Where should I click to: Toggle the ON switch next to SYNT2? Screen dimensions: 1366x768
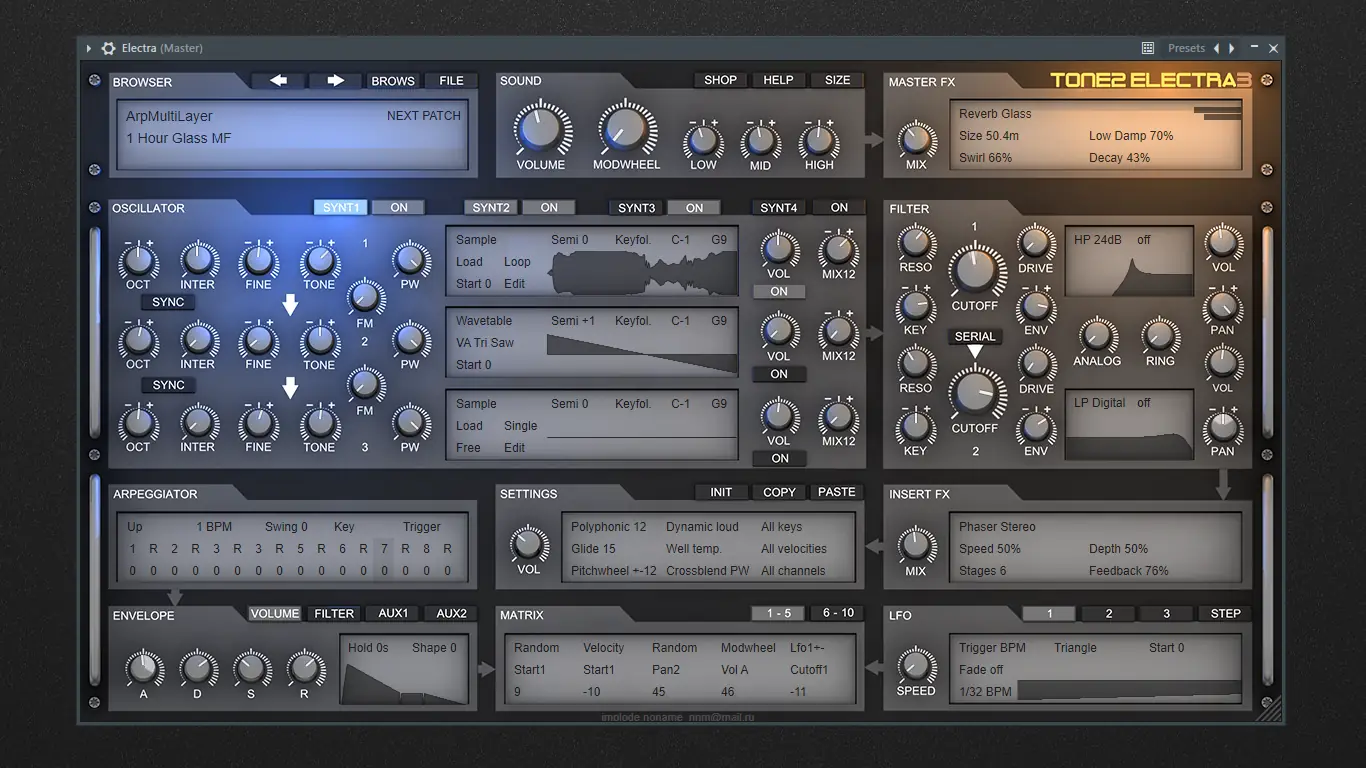click(x=549, y=208)
